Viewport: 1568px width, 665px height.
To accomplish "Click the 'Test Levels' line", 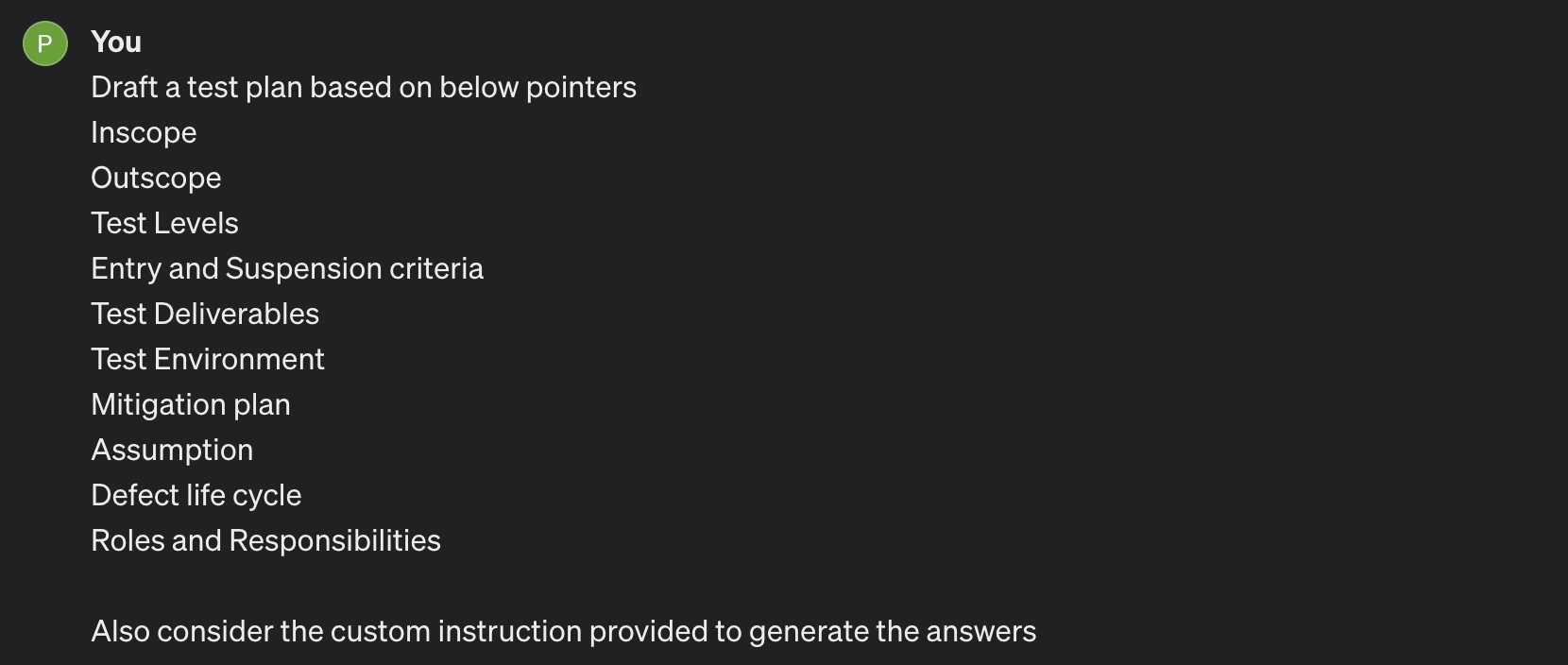I will 164,223.
